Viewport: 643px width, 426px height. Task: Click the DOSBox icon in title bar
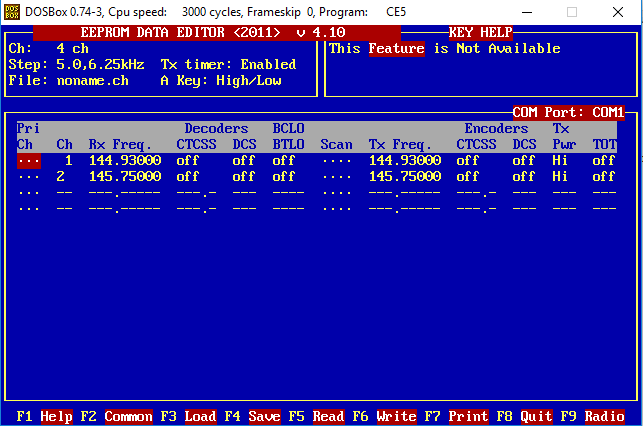point(14,12)
